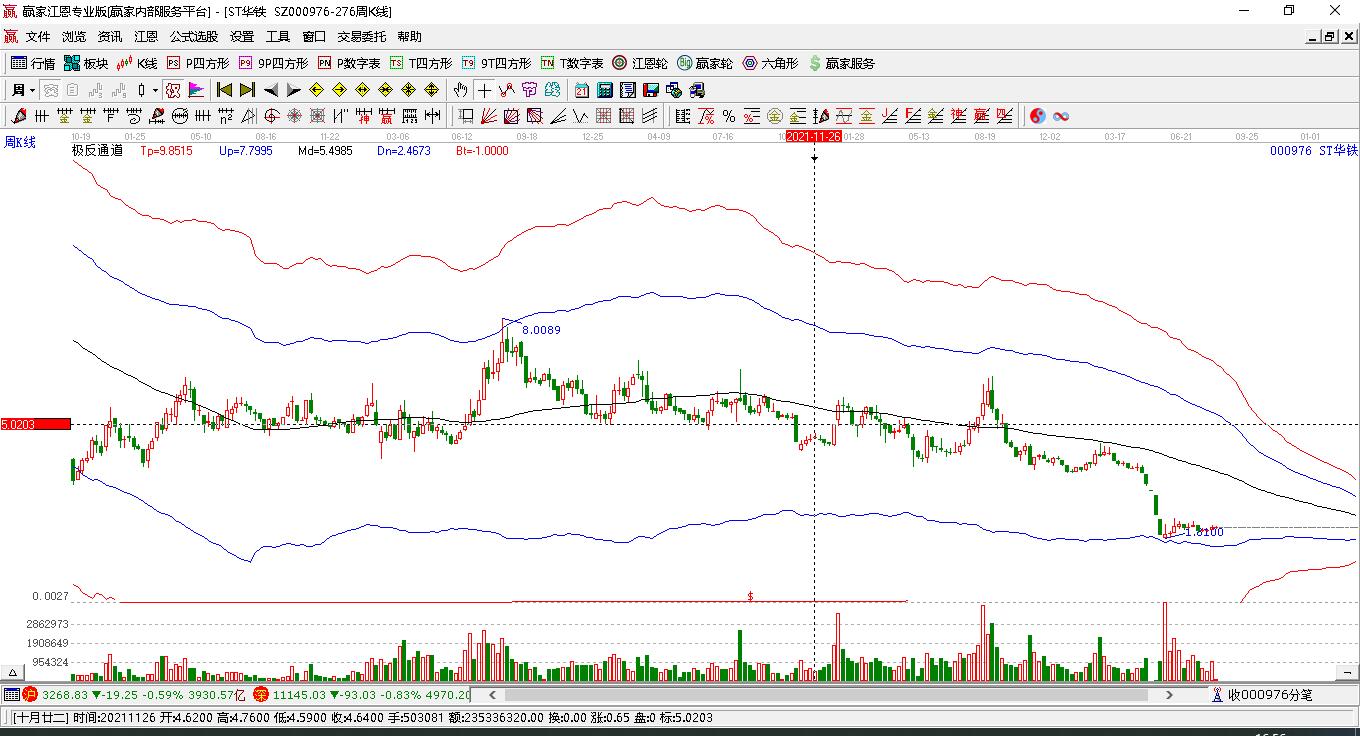Viewport: 1360px width, 736px height.
Task: Click the yellow diamond left-arrow icon
Action: pyautogui.click(x=317, y=90)
